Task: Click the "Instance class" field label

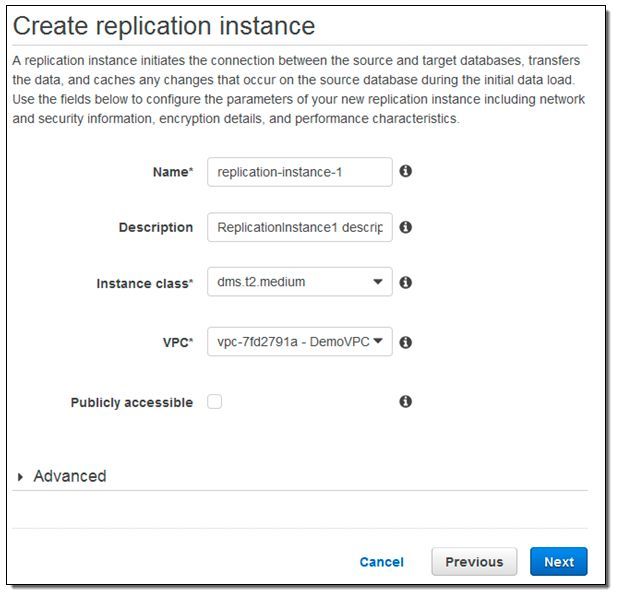Action: [144, 284]
